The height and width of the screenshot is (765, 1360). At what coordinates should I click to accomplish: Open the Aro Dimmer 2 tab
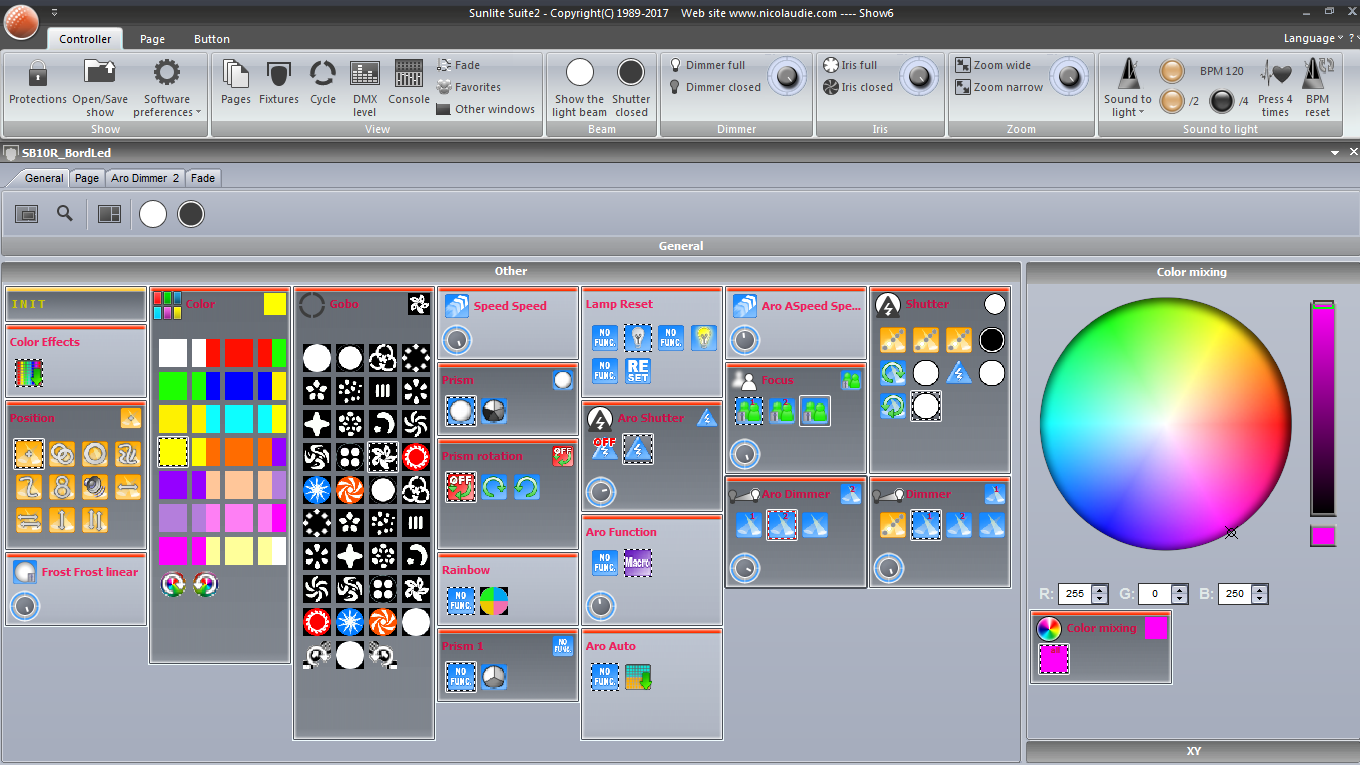click(x=145, y=178)
